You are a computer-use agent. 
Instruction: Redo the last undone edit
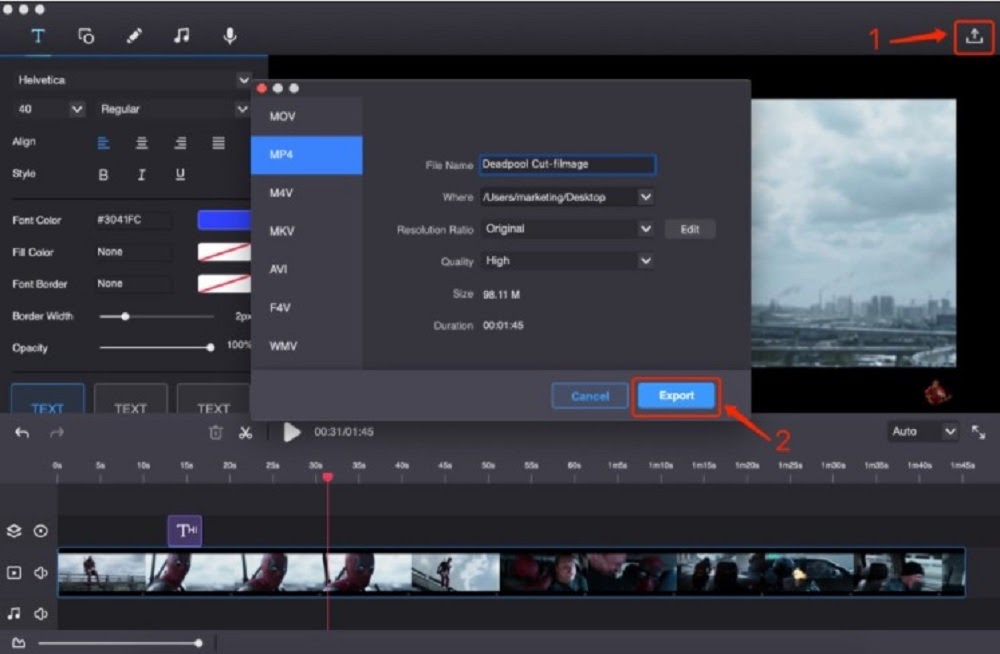(x=57, y=433)
